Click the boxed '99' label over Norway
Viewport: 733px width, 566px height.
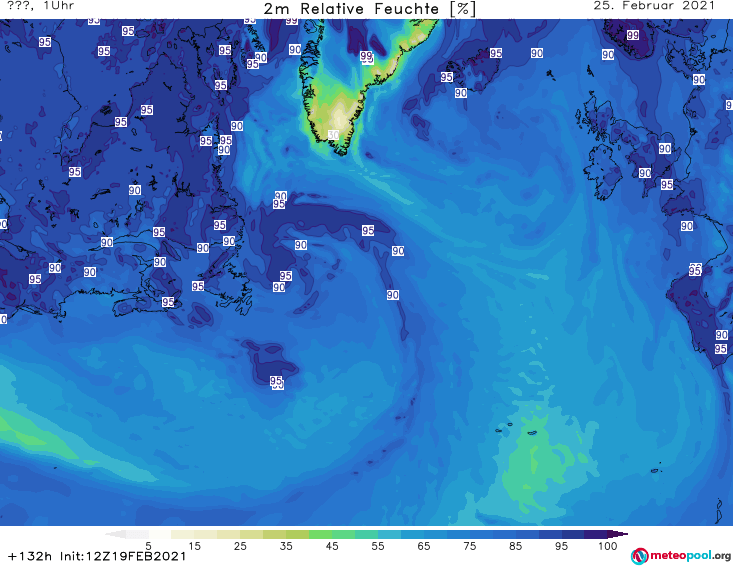tap(633, 35)
